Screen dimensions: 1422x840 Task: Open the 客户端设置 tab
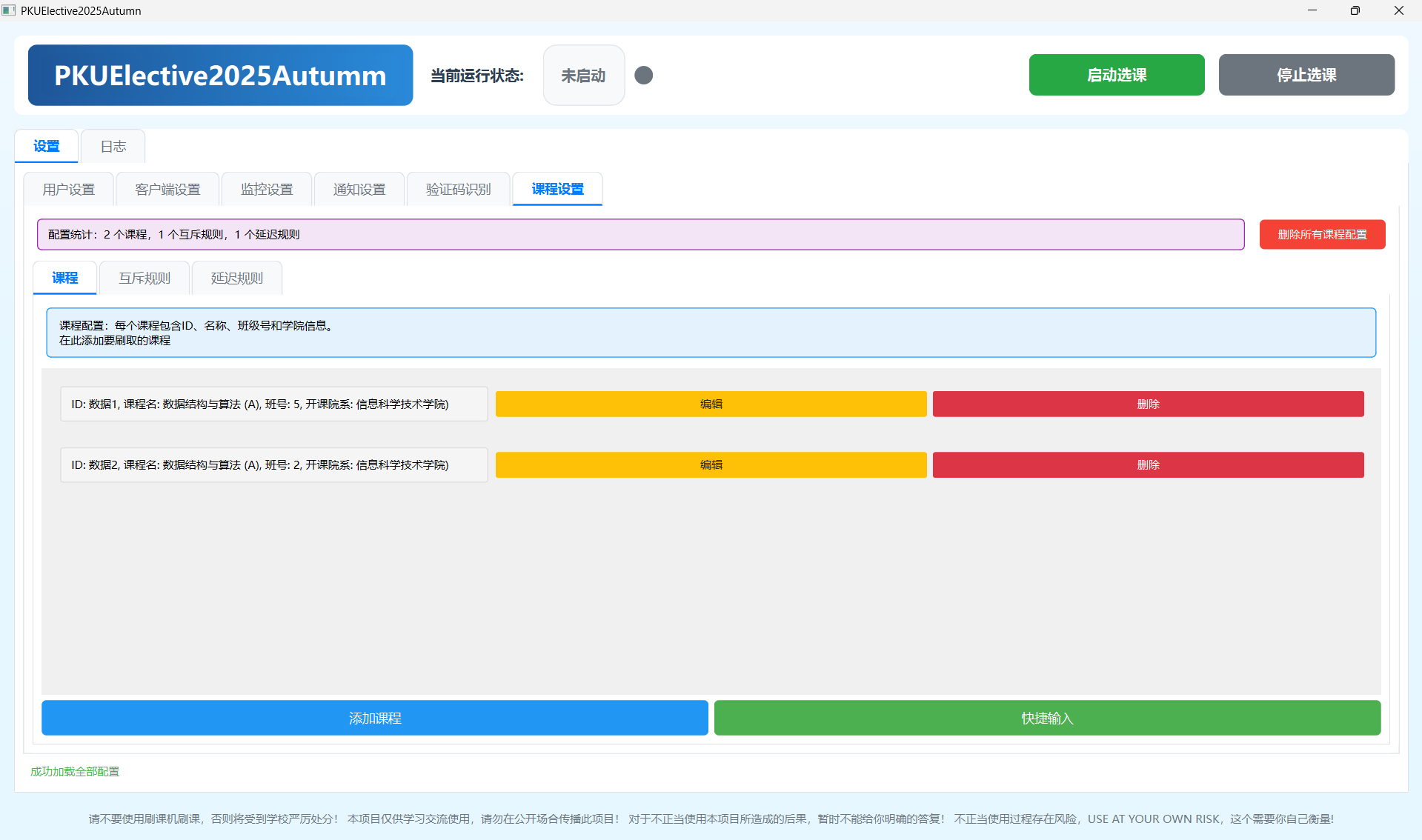[x=167, y=189]
